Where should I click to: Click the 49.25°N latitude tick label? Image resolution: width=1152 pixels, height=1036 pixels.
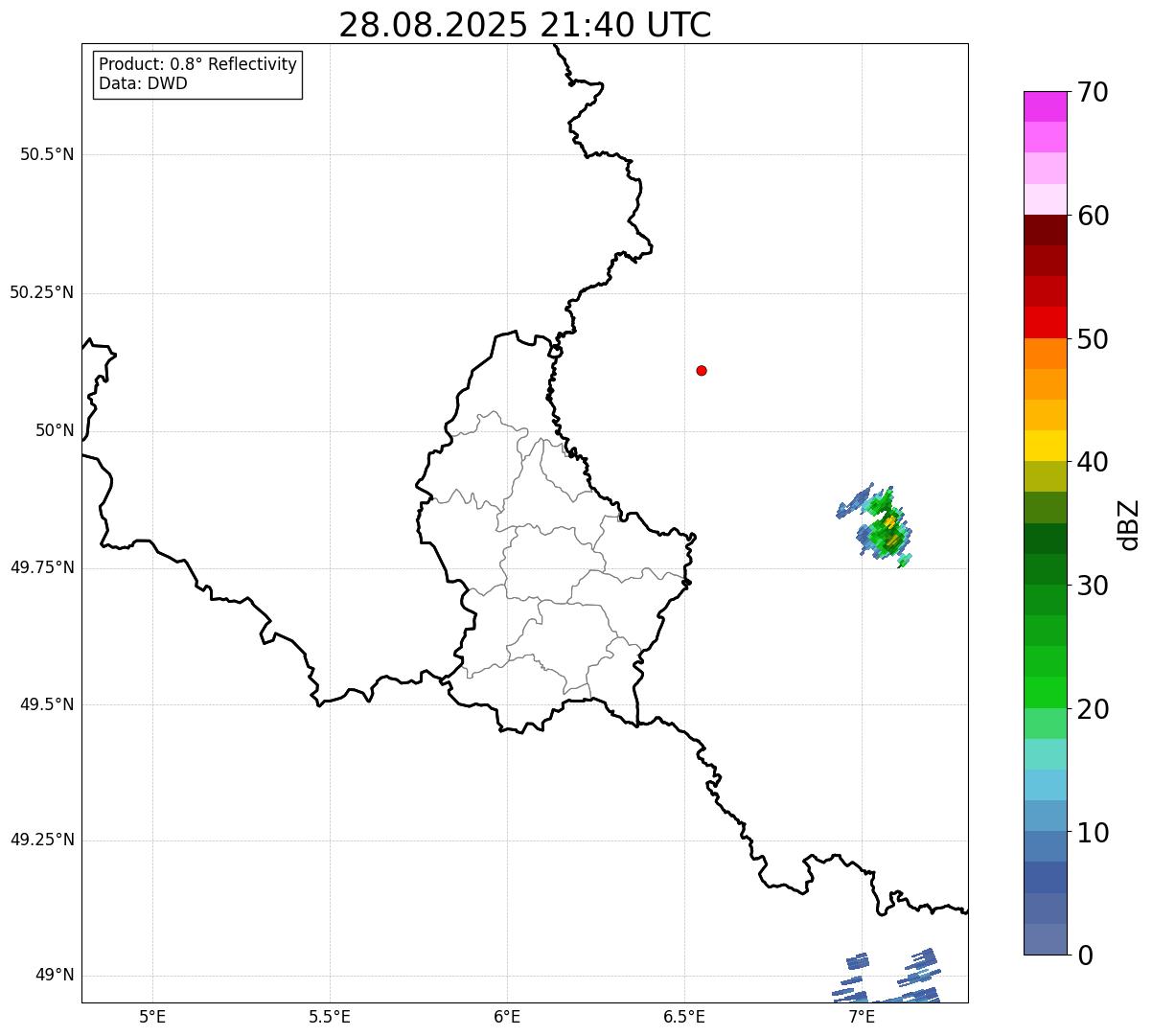[x=42, y=840]
